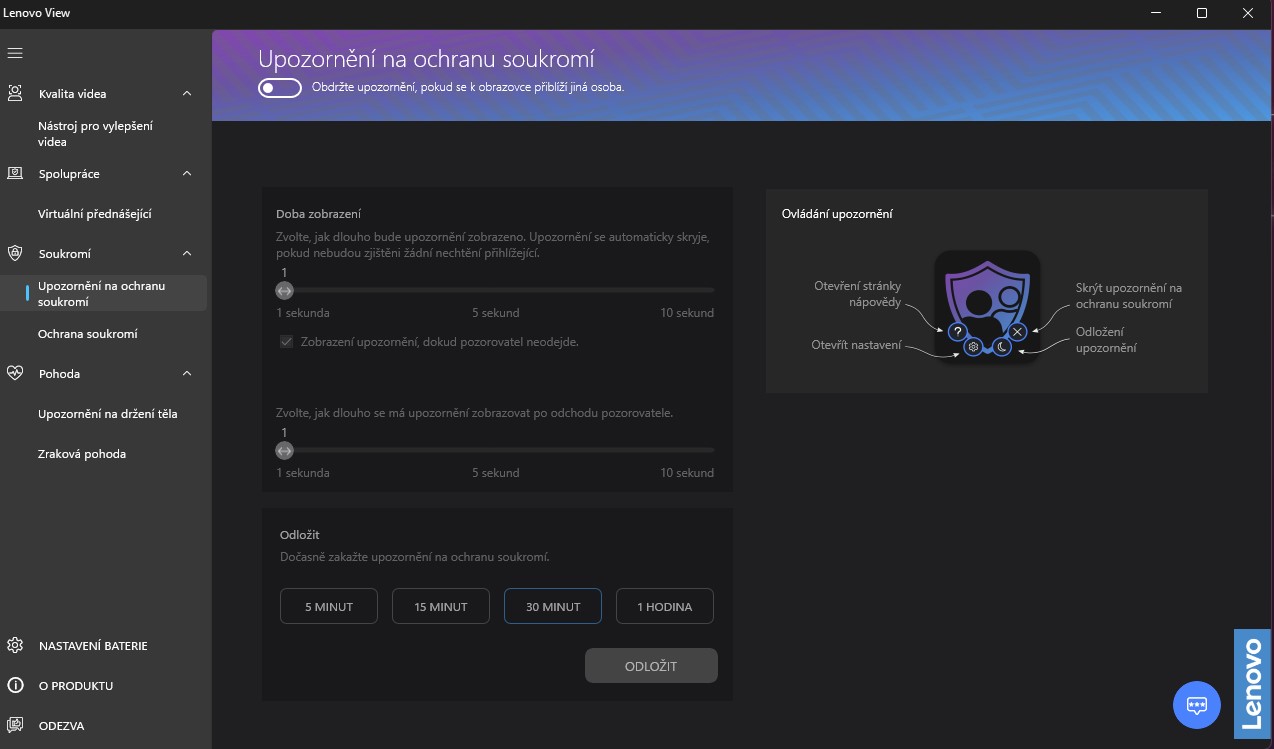Enable the privacy alert toggle switch
This screenshot has width=1274, height=749.
click(280, 87)
